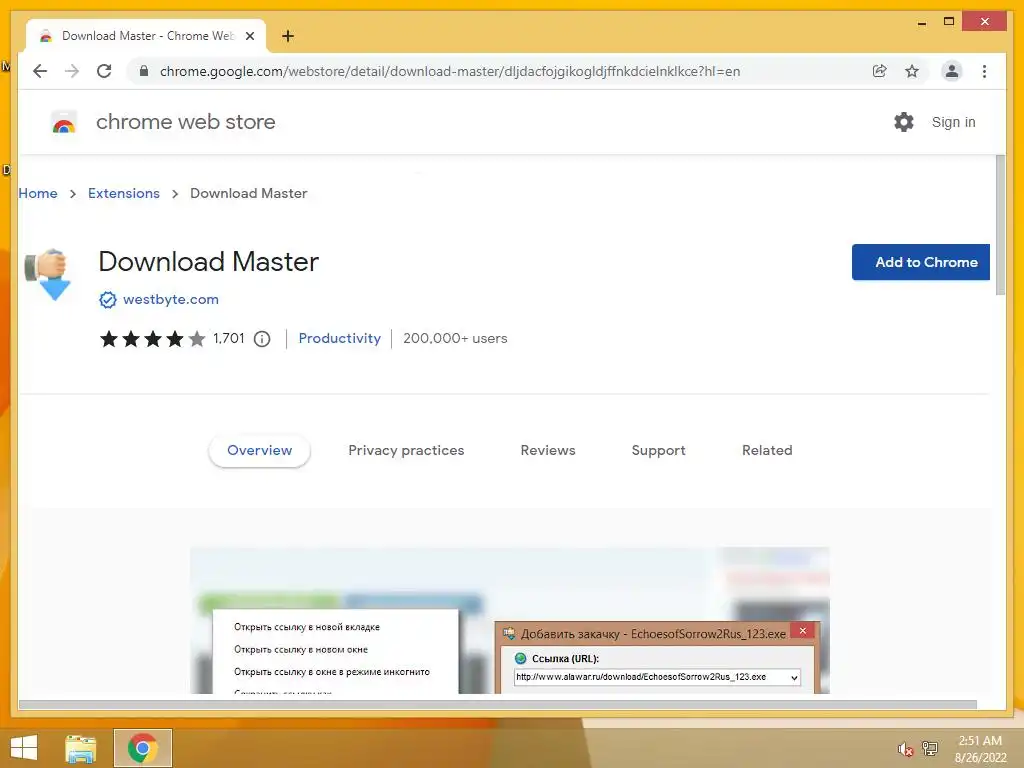
Task: Open Web Store settings gear
Action: pos(904,122)
